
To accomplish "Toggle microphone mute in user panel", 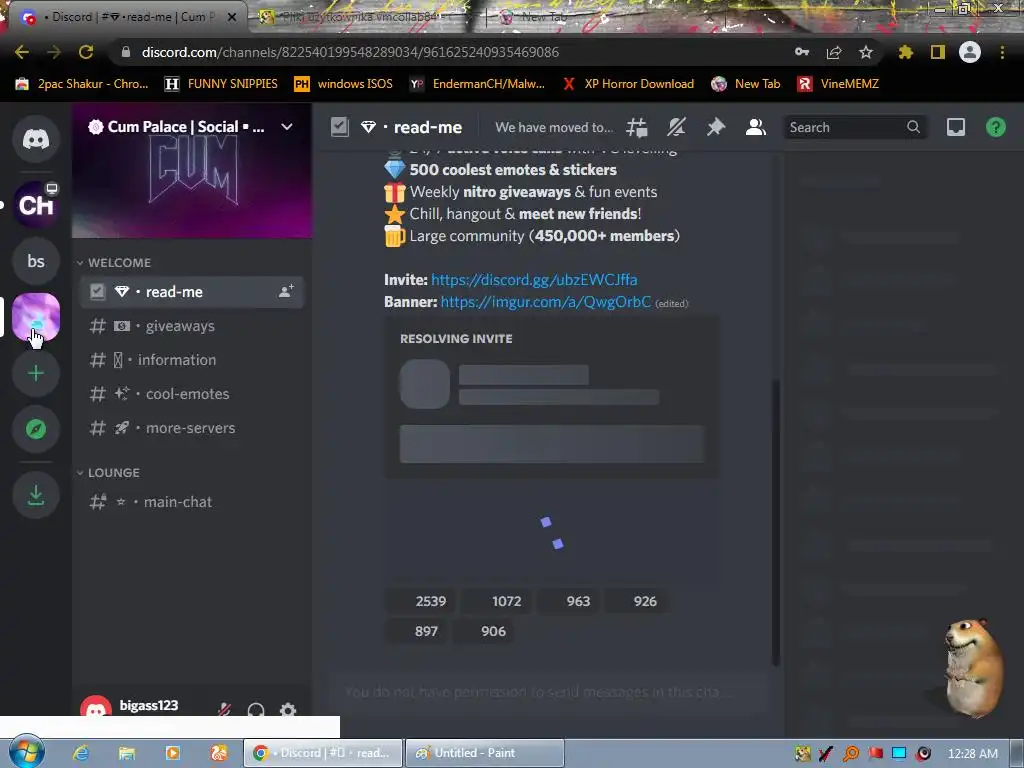I will click(225, 710).
